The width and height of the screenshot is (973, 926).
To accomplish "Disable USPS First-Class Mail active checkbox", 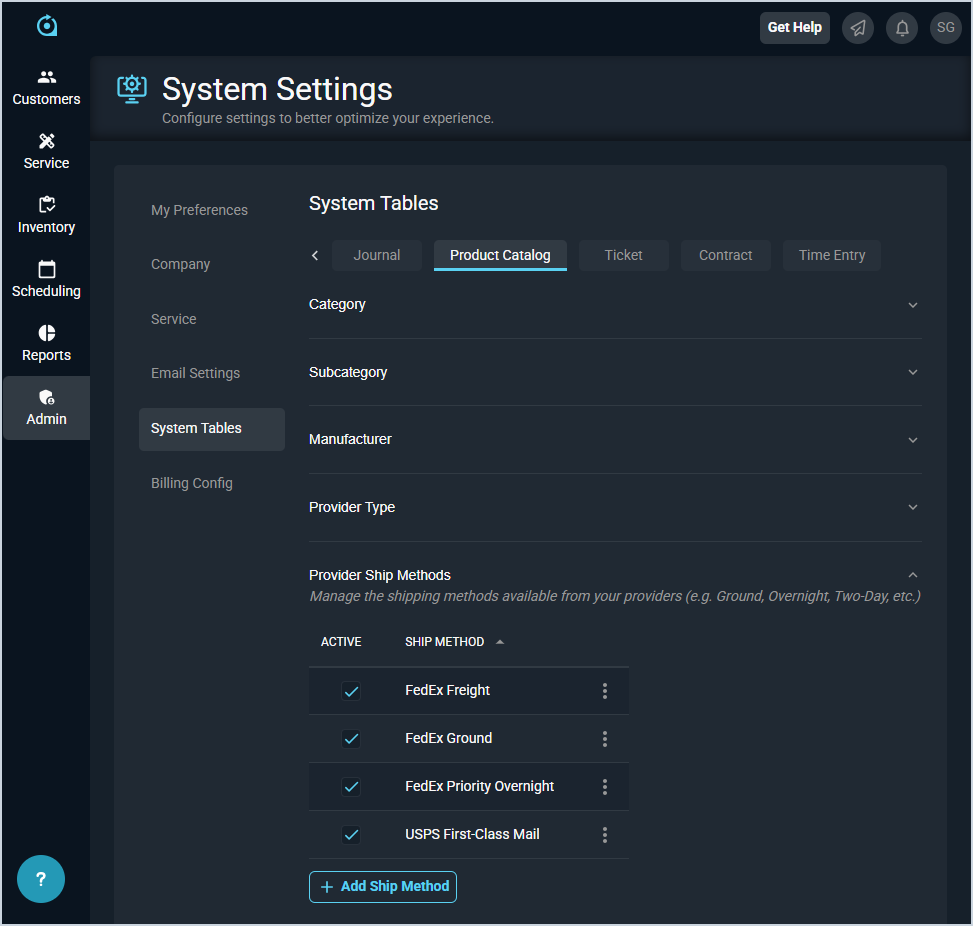I will tap(351, 835).
